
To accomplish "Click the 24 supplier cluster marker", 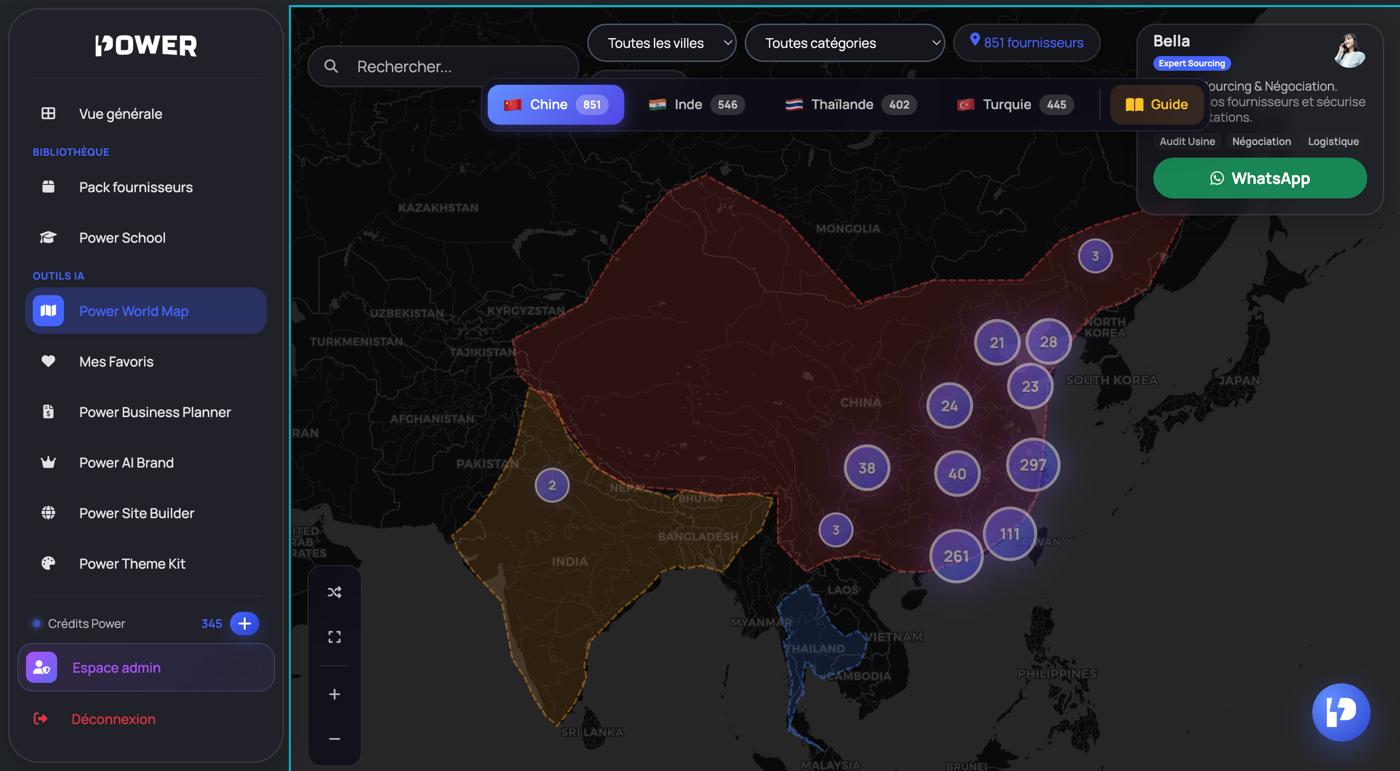I will tap(950, 406).
